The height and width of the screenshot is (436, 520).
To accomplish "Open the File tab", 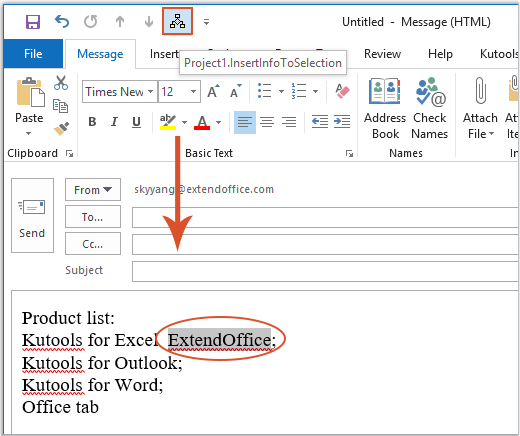I will 33,54.
